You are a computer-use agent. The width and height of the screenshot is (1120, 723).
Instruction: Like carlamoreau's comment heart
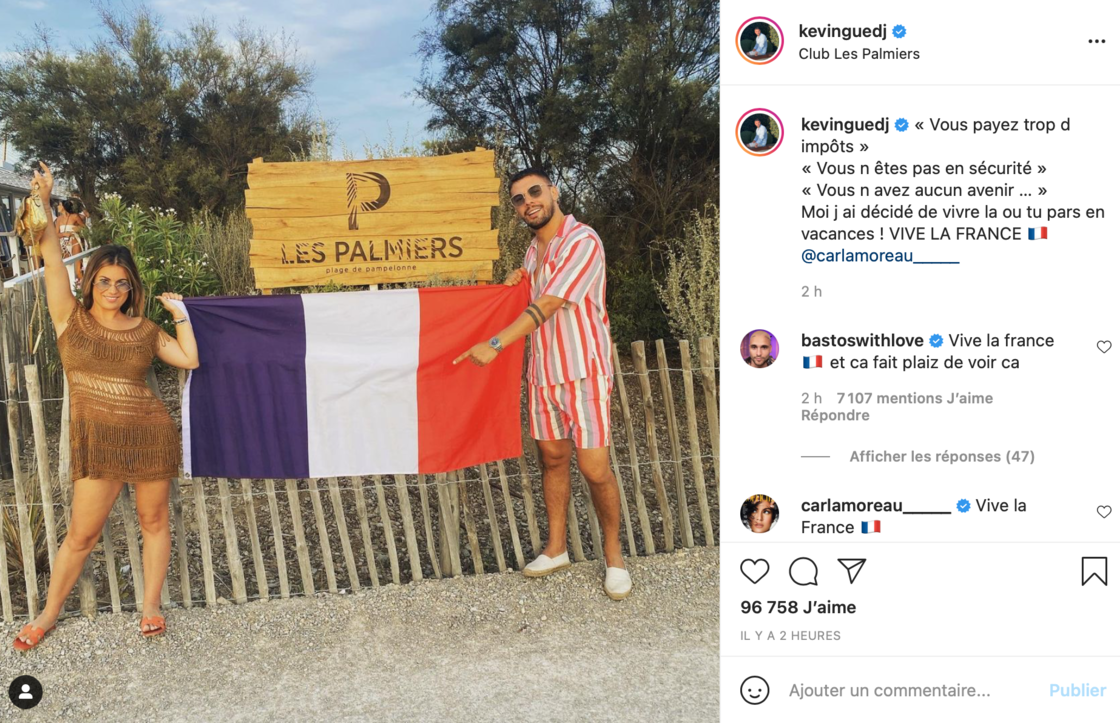pyautogui.click(x=1104, y=512)
